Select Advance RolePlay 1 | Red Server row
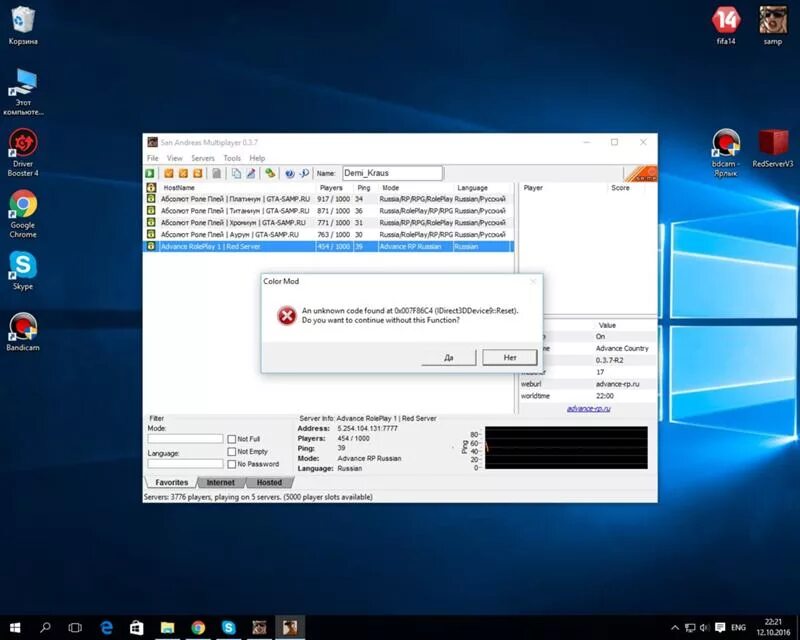Image resolution: width=800 pixels, height=640 pixels. (x=329, y=247)
